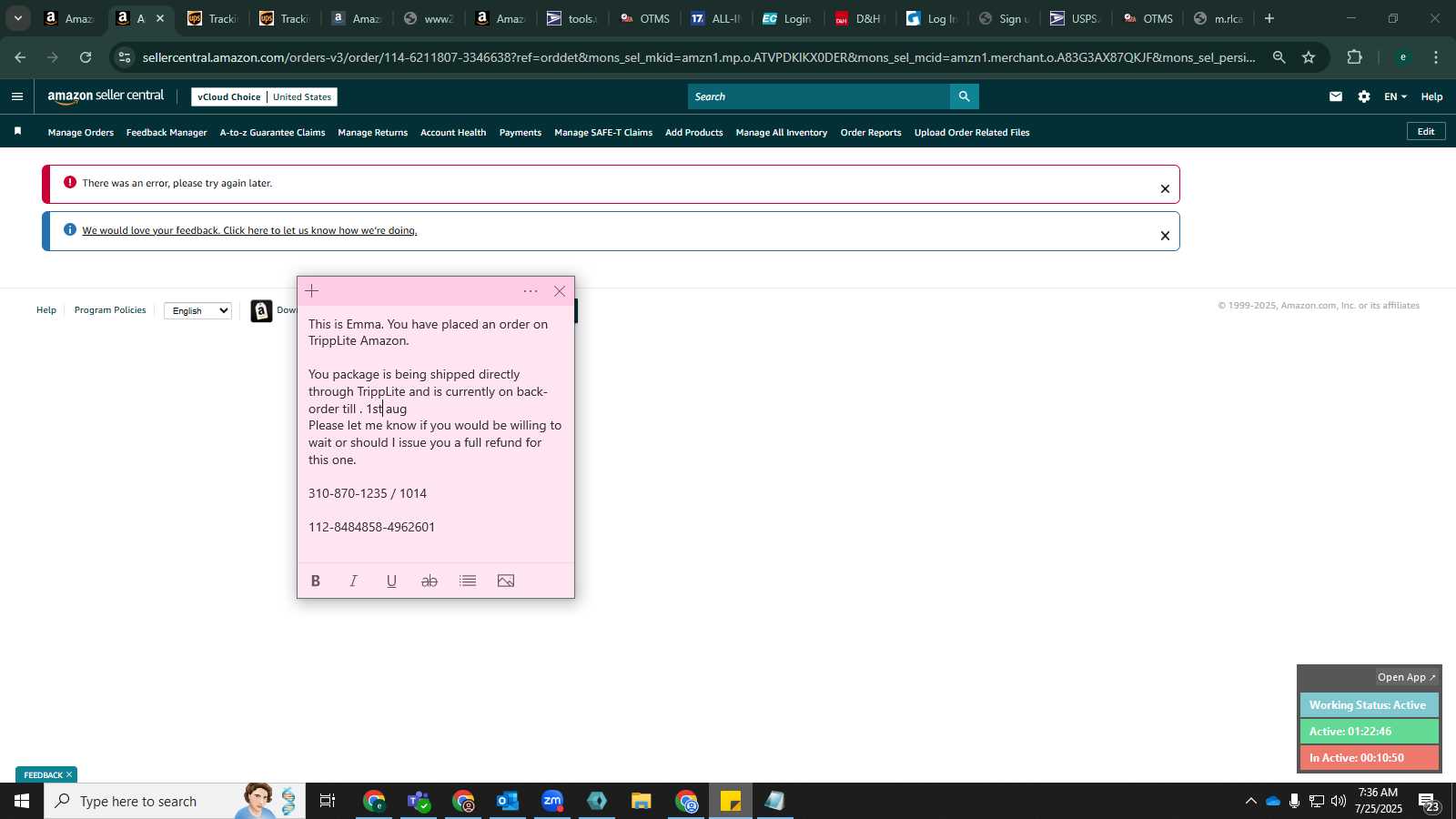Image resolution: width=1456 pixels, height=819 pixels.
Task: Open Upload Order Related Files
Action: (x=972, y=133)
